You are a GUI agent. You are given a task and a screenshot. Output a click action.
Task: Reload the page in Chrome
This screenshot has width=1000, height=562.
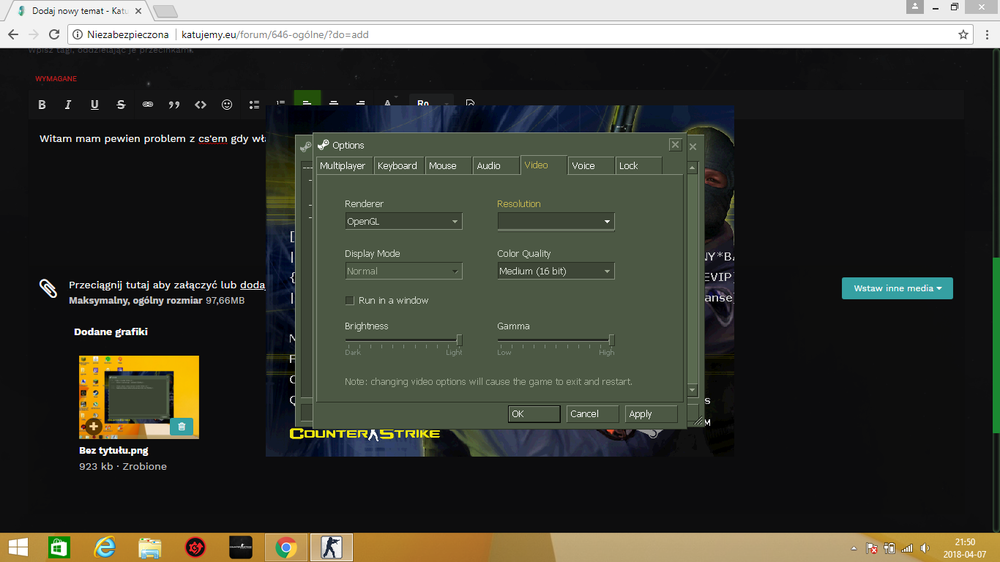click(54, 34)
